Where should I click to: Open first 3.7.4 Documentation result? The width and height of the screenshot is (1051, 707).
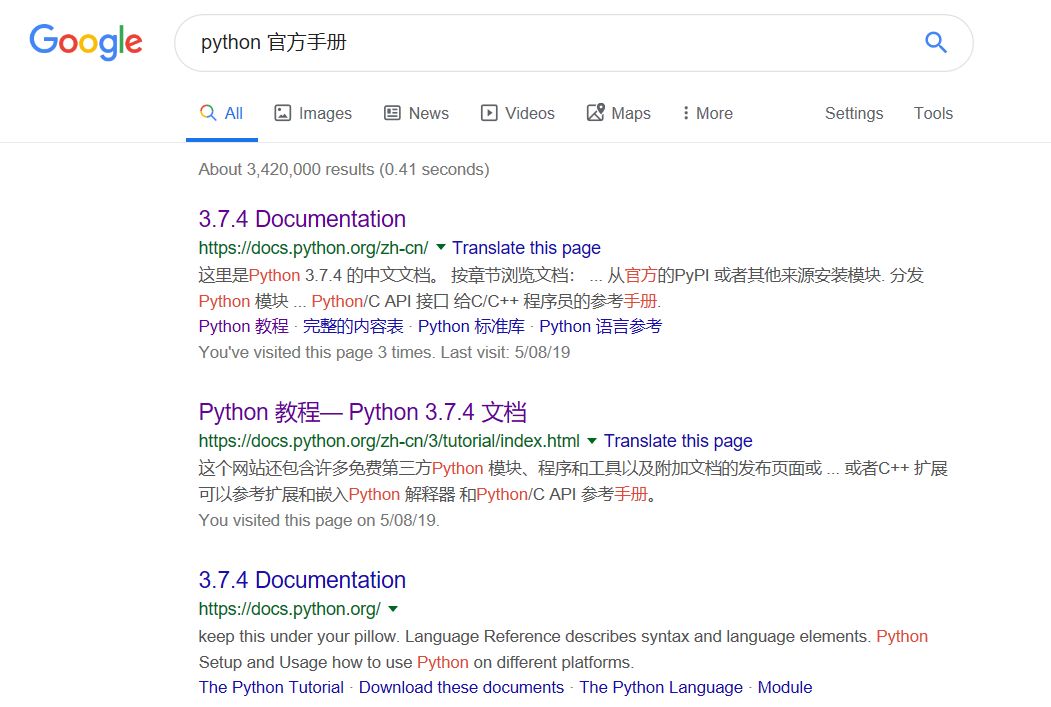pyautogui.click(x=302, y=219)
